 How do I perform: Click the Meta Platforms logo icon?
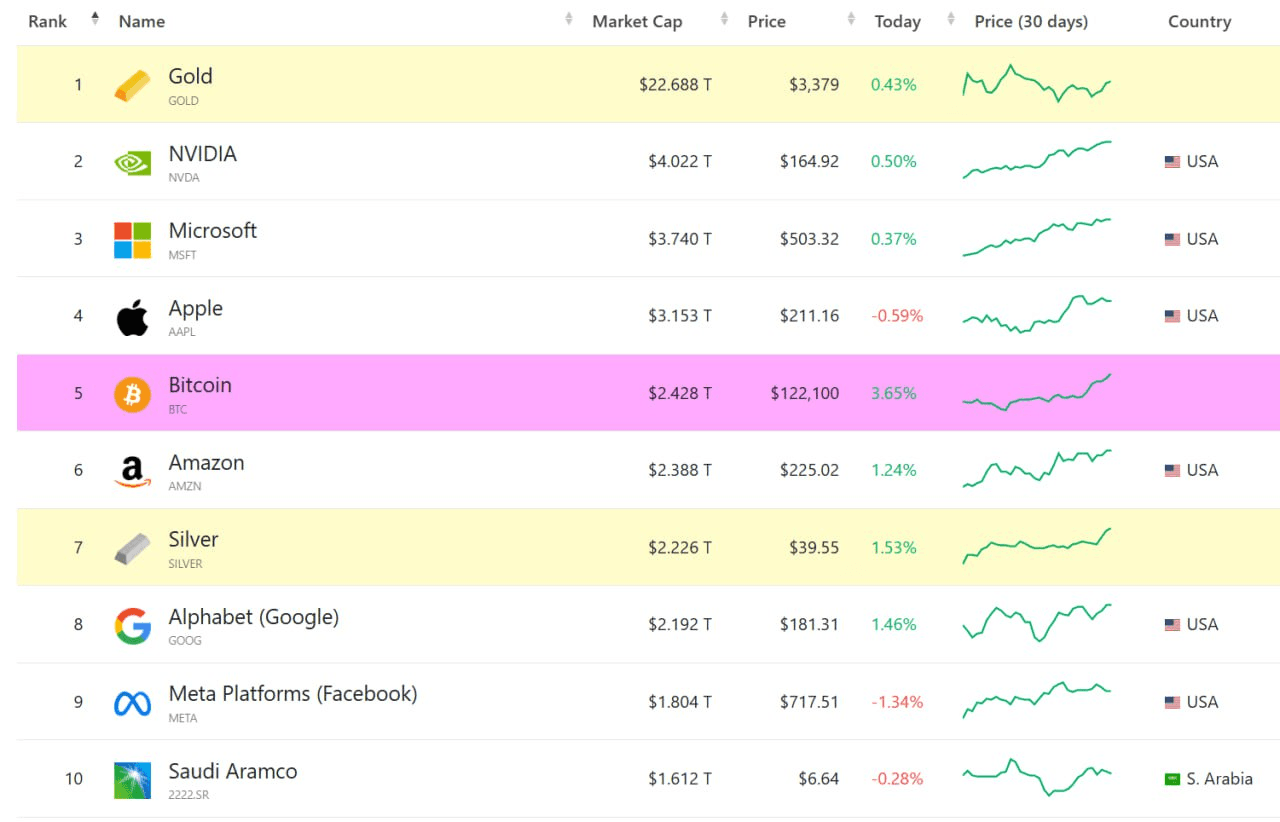[132, 703]
